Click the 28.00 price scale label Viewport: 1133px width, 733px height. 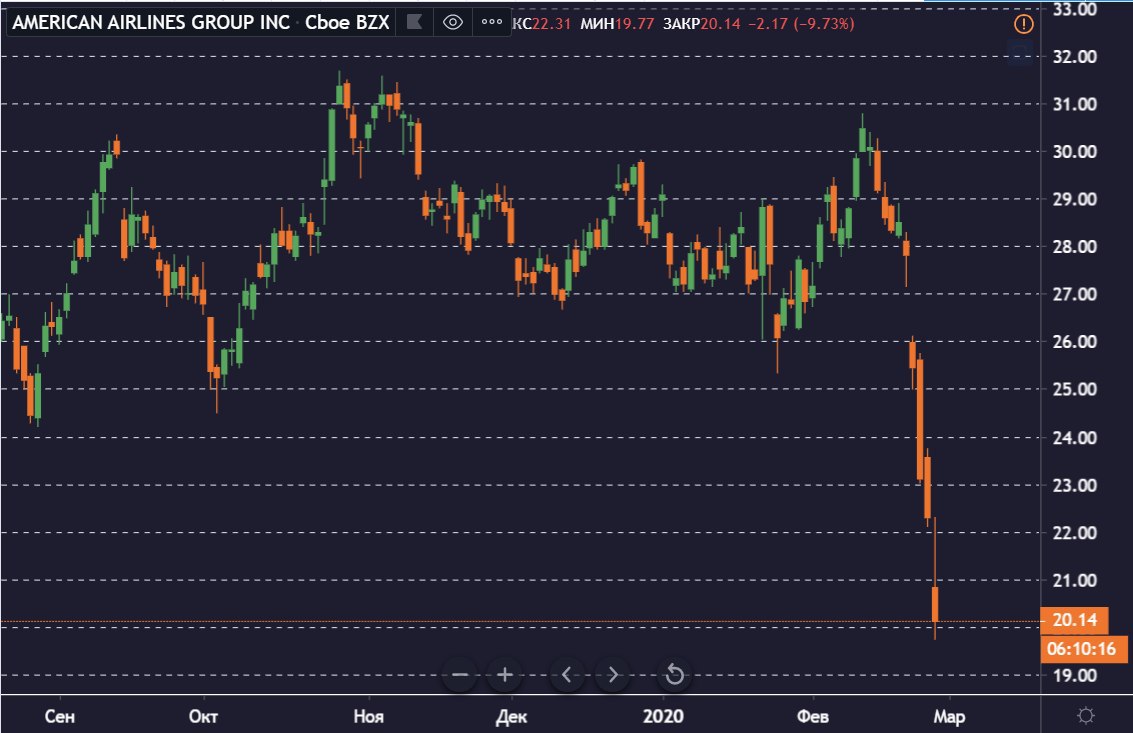point(1074,247)
